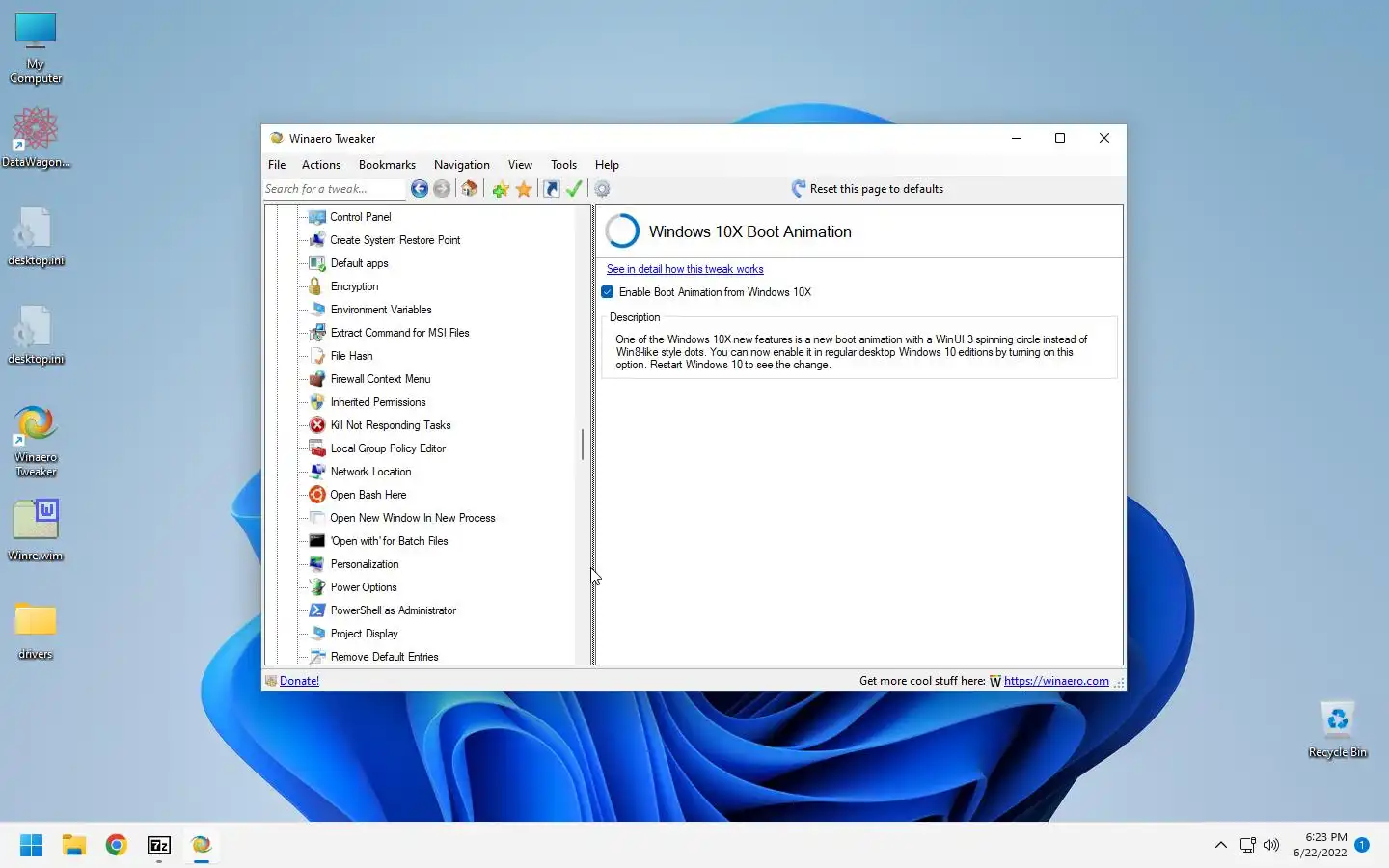
Task: Click the Local Group Policy Editor icon
Action: [316, 448]
